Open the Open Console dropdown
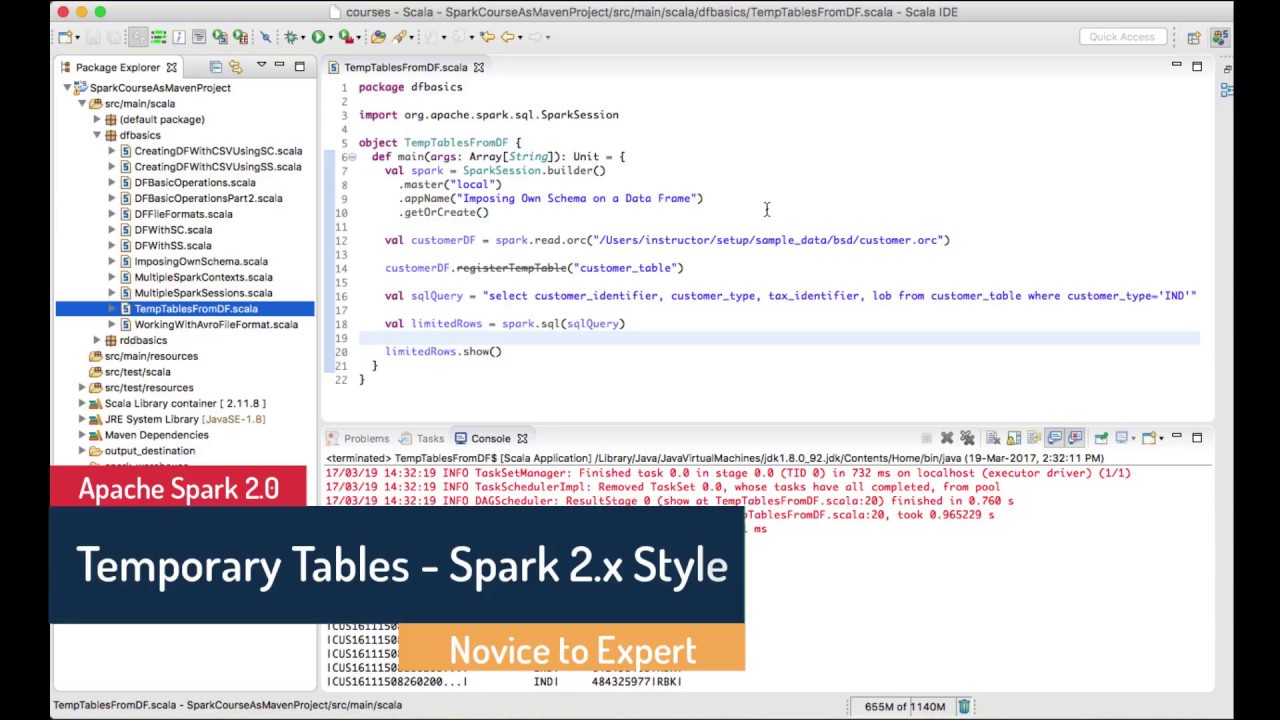Image resolution: width=1280 pixels, height=720 pixels. [x=1161, y=438]
